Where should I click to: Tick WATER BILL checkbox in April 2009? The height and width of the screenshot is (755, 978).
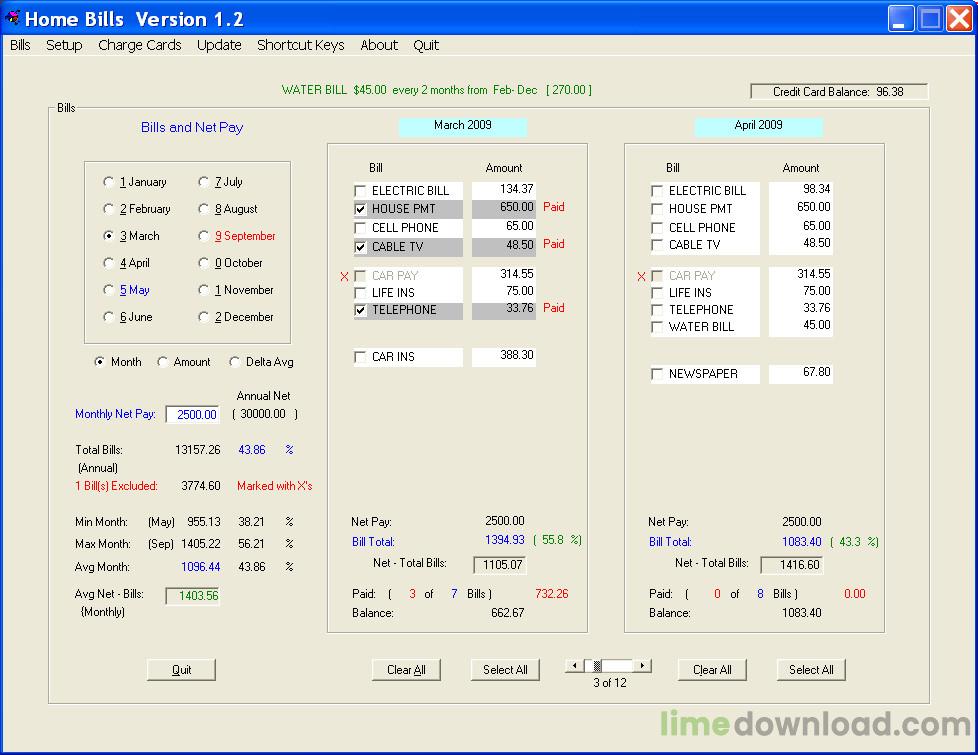(657, 327)
